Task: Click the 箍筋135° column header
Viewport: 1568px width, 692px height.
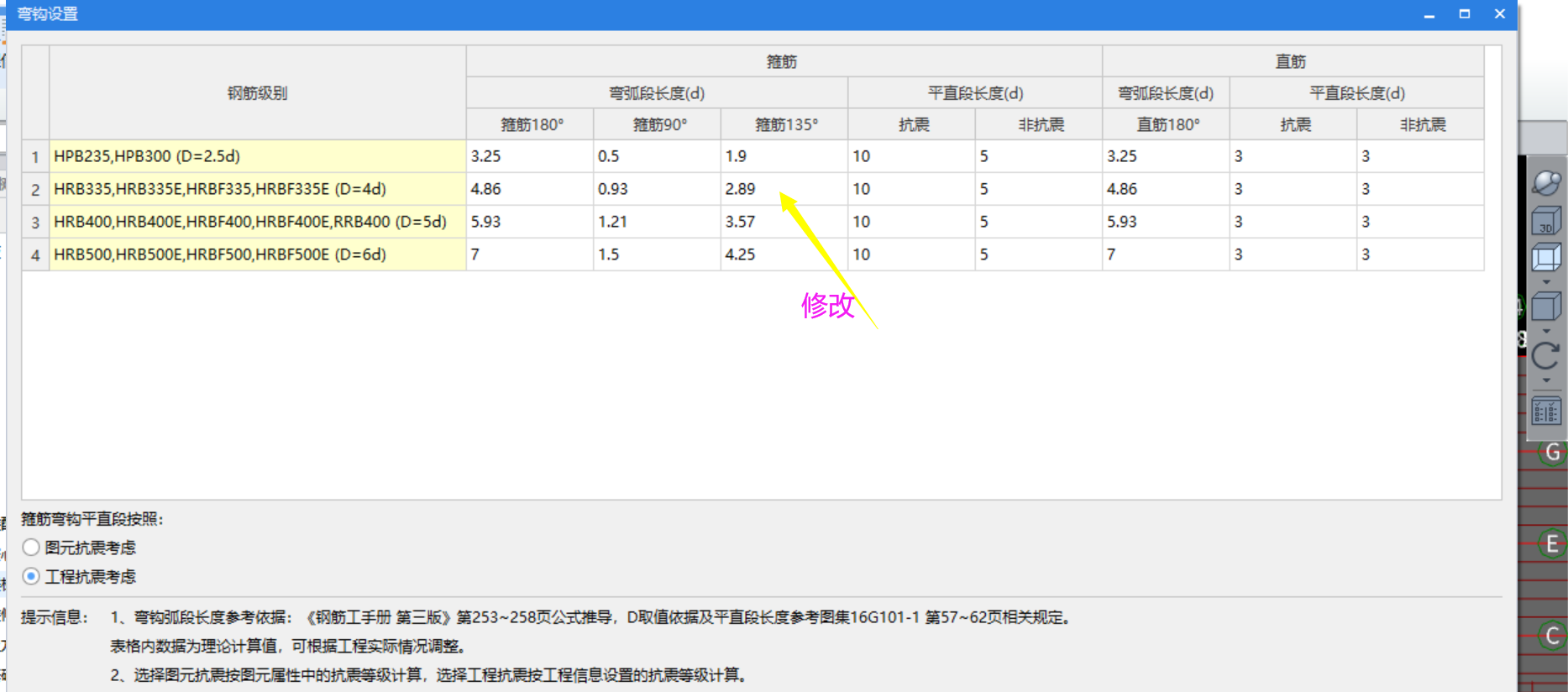Action: pos(784,124)
